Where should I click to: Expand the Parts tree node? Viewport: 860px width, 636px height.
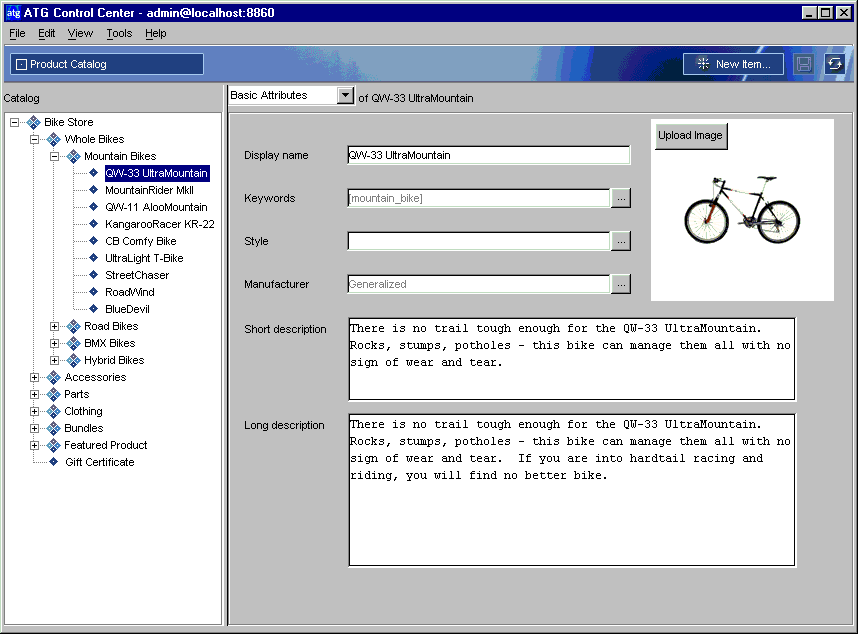35,394
